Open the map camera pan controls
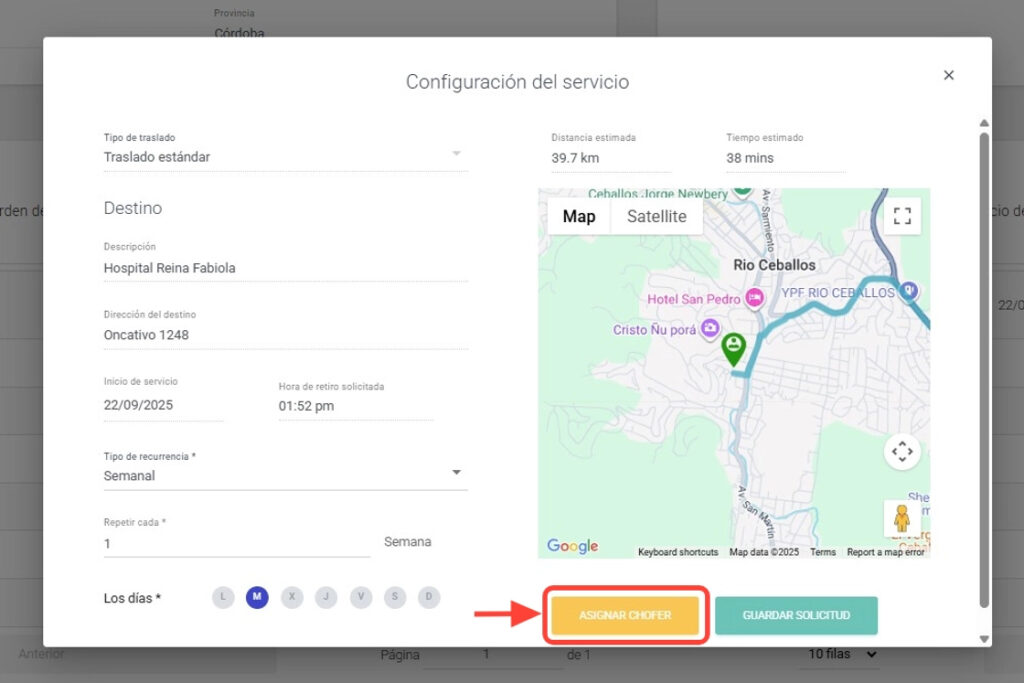 (x=902, y=452)
